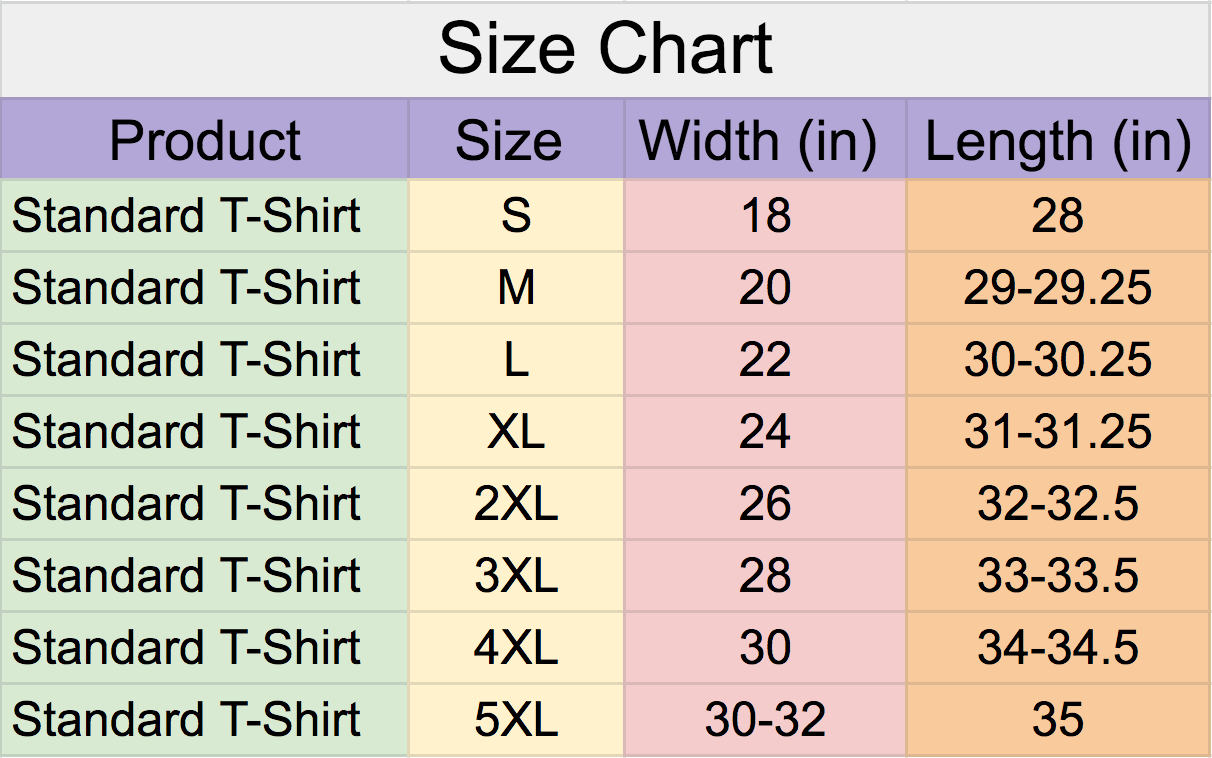Click length cell showing 35
1212x758 pixels.
pyautogui.click(x=1058, y=720)
